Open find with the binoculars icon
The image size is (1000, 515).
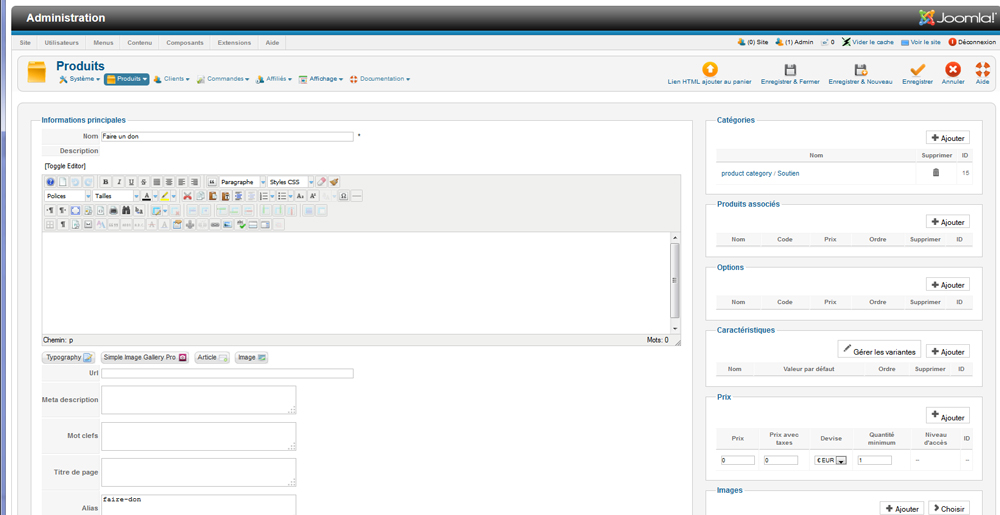(x=126, y=210)
